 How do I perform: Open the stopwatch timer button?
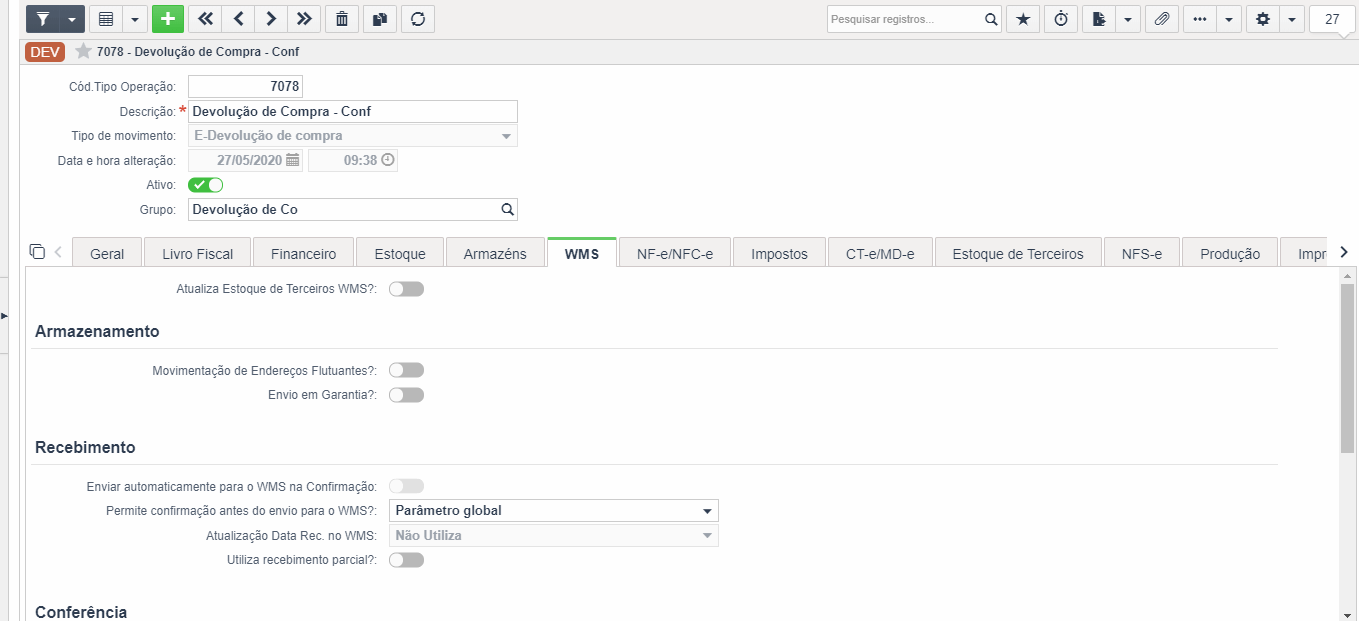pos(1061,19)
